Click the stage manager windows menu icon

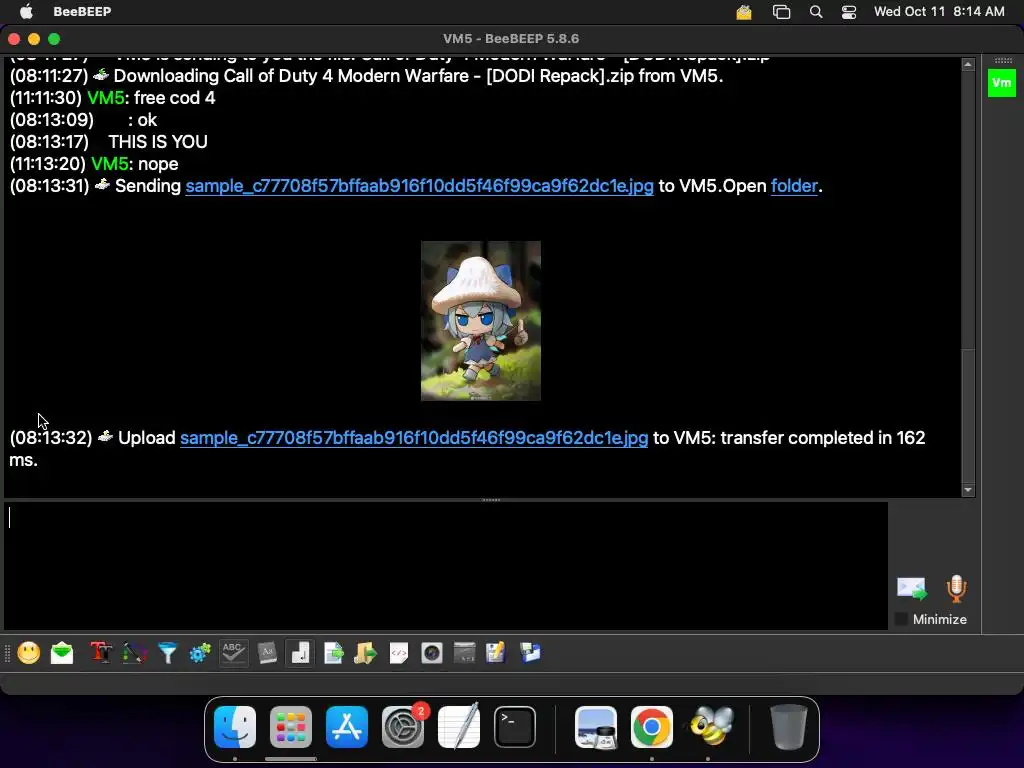[x=781, y=12]
